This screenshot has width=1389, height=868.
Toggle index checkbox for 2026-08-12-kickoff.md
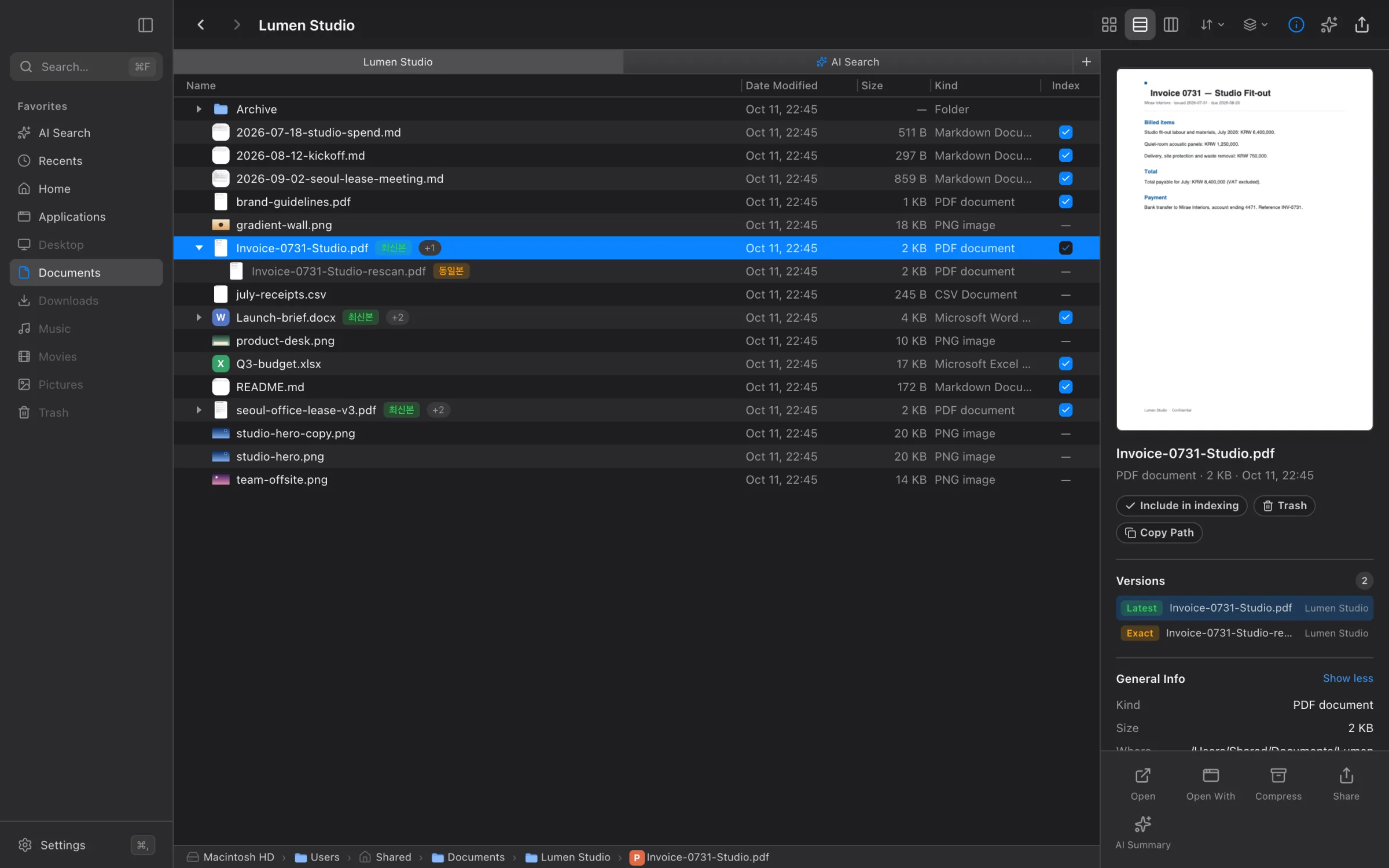[x=1065, y=156]
